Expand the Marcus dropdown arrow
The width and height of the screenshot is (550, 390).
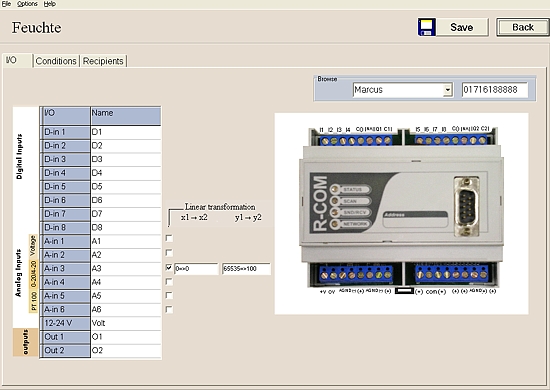(448, 90)
